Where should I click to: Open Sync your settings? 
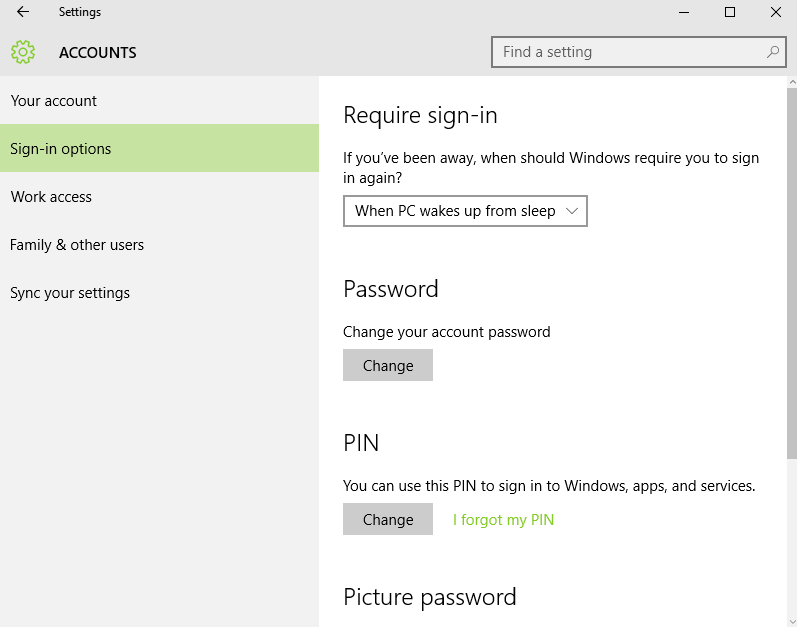pos(159,293)
